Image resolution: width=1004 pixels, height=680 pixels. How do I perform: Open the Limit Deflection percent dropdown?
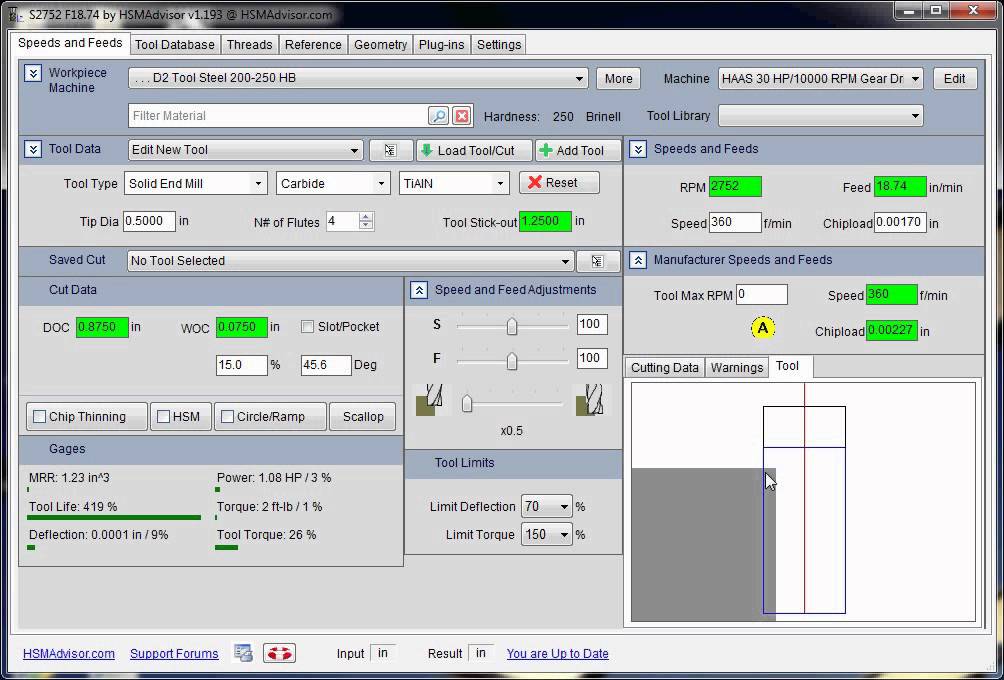[x=546, y=507]
